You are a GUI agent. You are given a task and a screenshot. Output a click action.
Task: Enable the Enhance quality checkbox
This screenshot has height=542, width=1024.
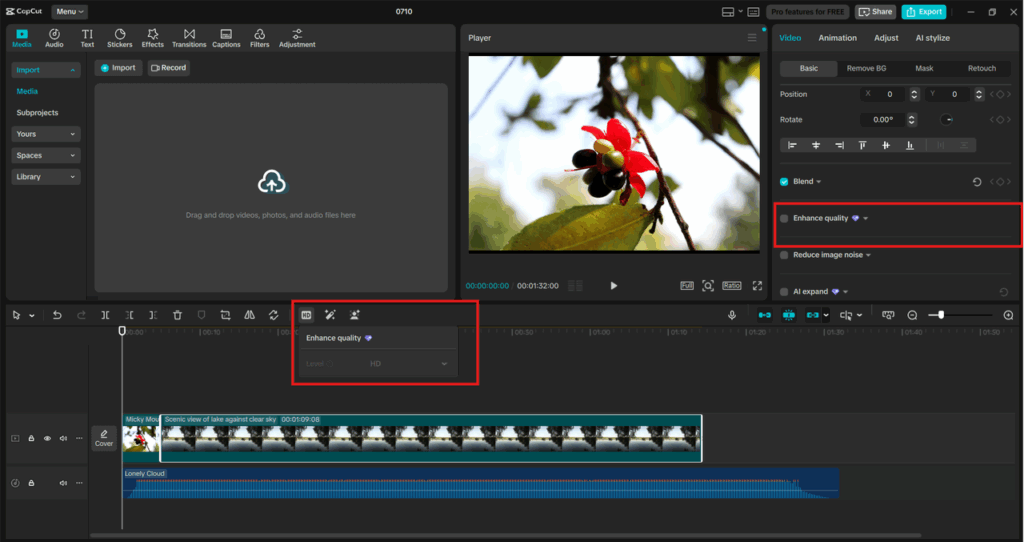(x=784, y=218)
